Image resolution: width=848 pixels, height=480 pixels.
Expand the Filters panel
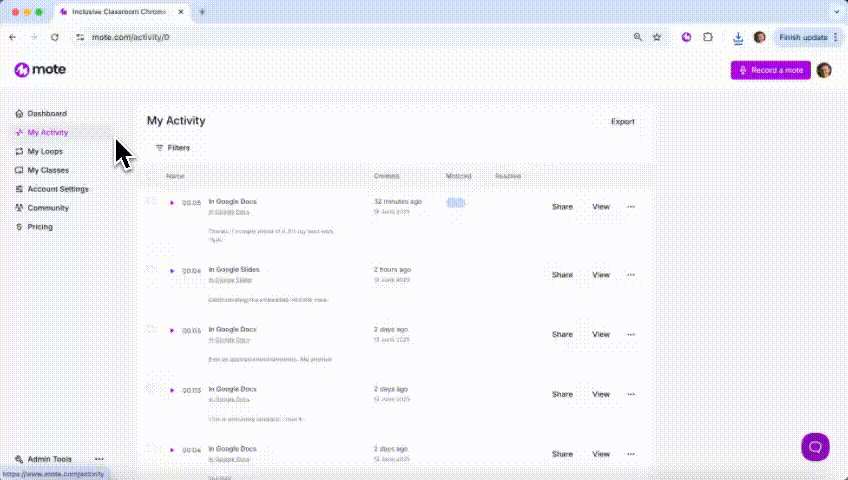pyautogui.click(x=173, y=148)
